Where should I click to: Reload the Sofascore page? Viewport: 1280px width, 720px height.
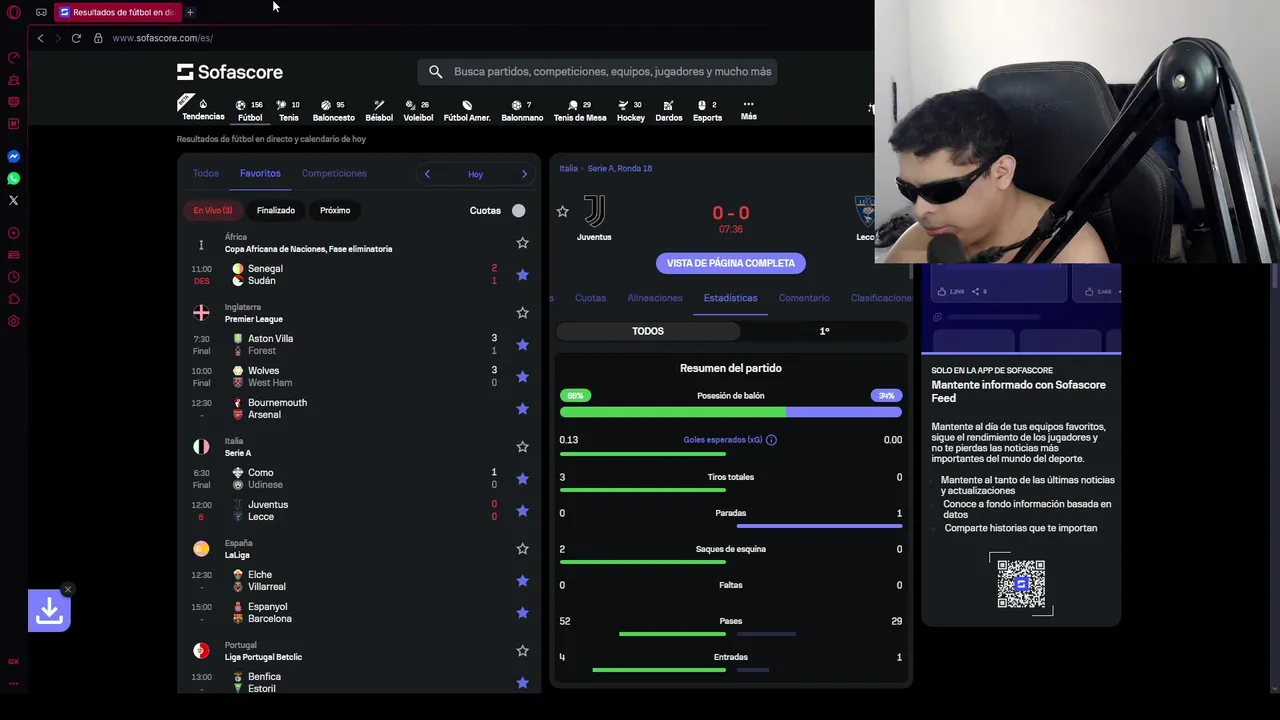76,38
